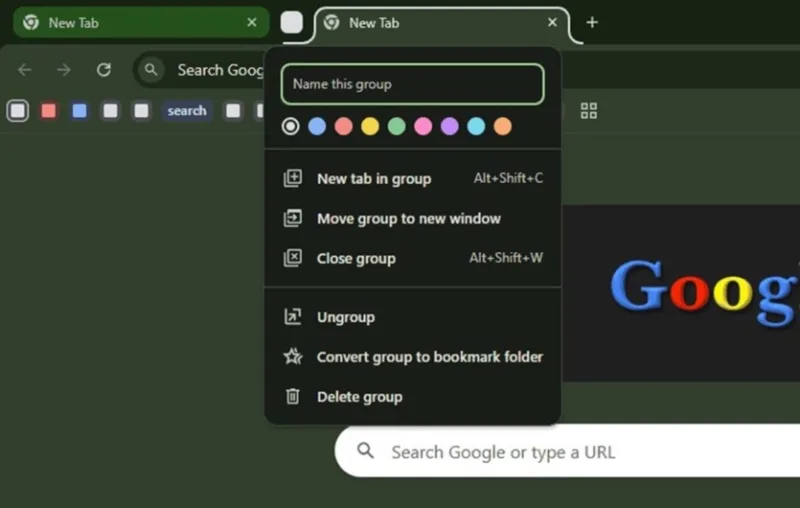Click the Name this group text field

click(412, 84)
